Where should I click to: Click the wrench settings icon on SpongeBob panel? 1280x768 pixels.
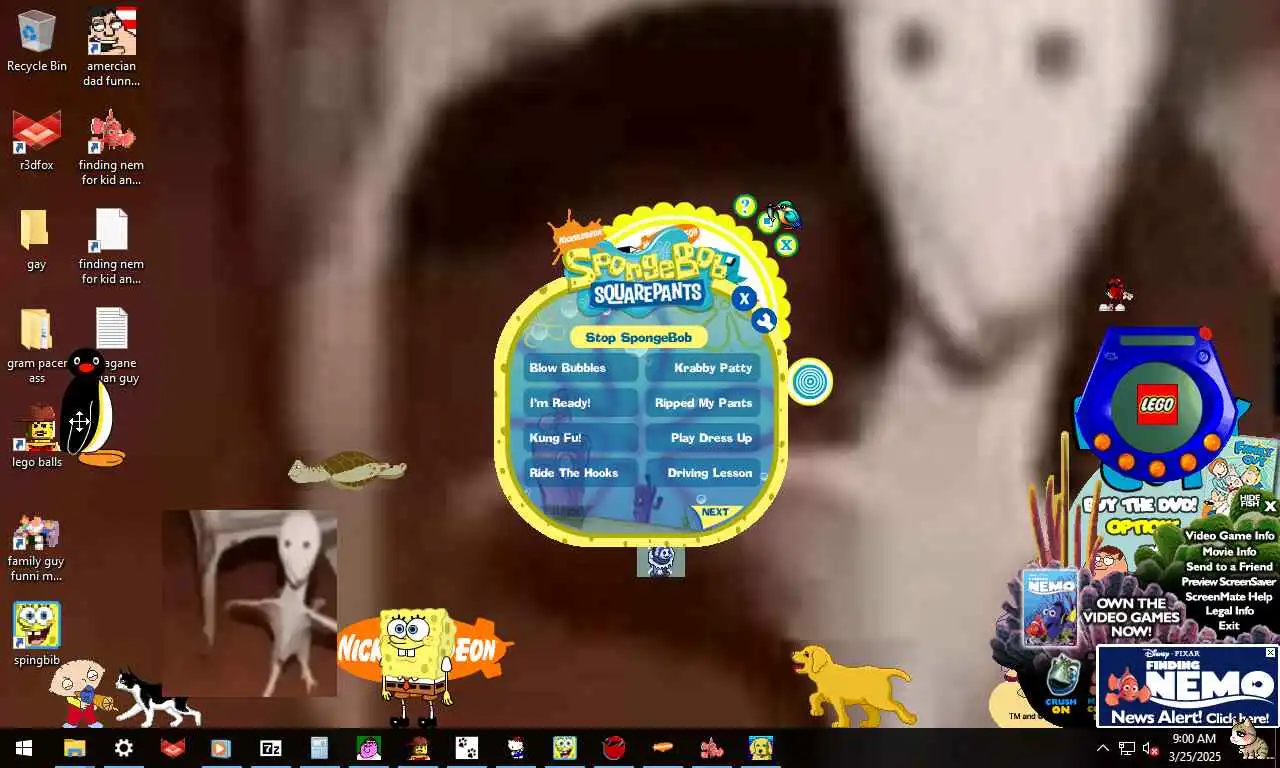764,321
